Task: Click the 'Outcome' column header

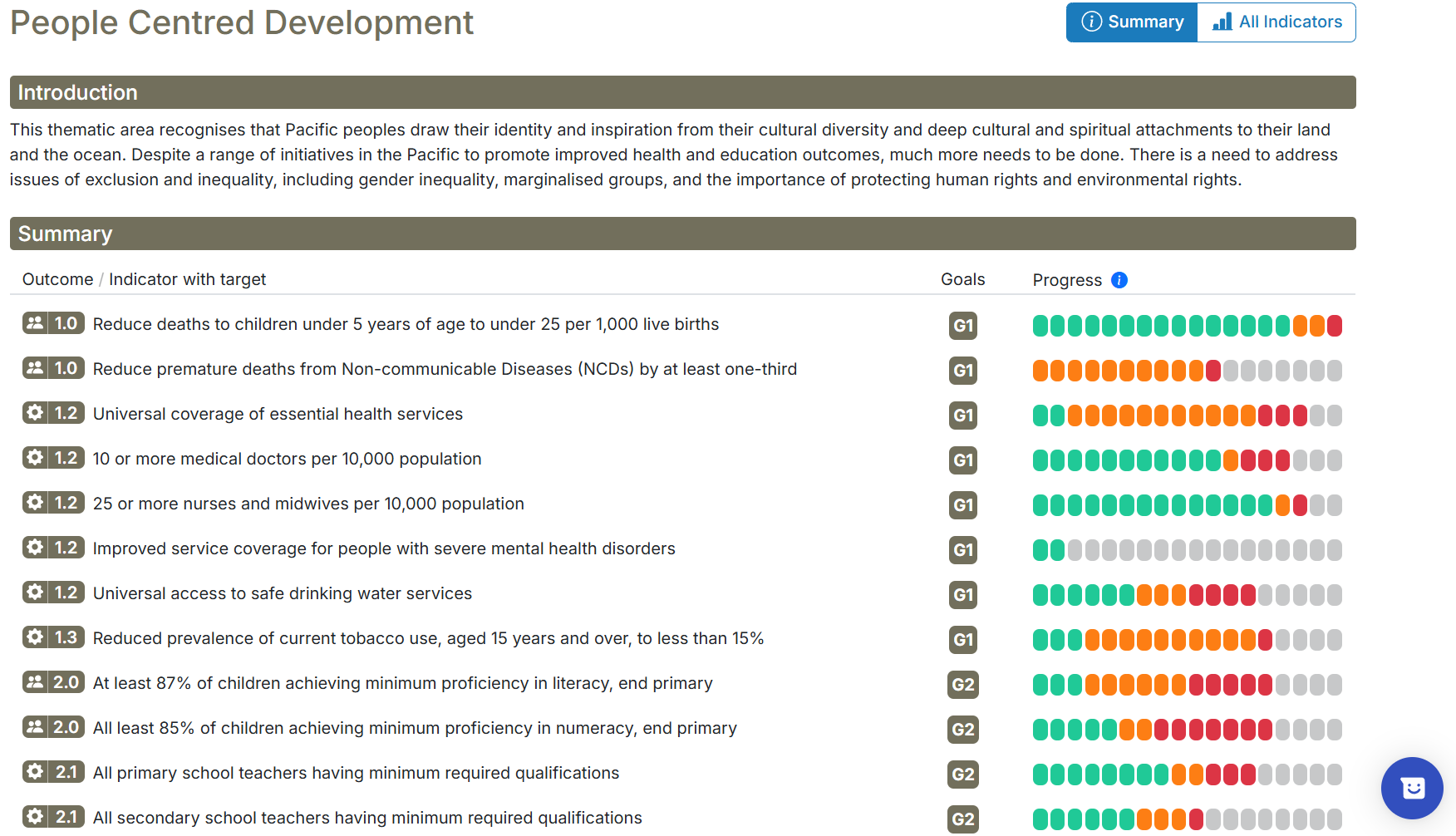Action: pyautogui.click(x=57, y=279)
